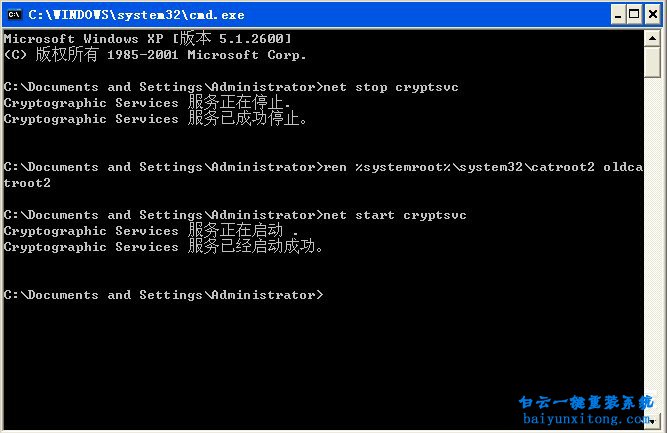Click the 'Microsoft Windows XP' version line
This screenshot has height=433, width=667.
pyautogui.click(x=148, y=39)
